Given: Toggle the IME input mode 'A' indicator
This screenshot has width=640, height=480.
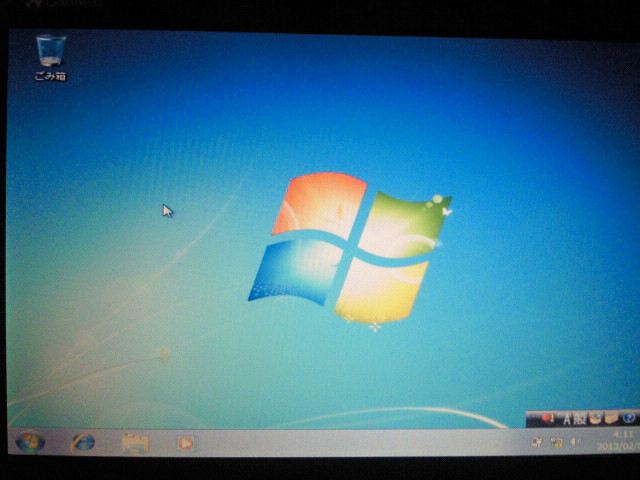Looking at the screenshot, I should 567,419.
